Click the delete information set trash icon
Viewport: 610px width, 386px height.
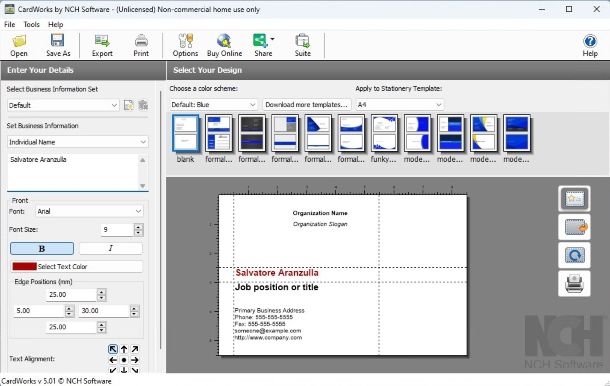(x=143, y=105)
